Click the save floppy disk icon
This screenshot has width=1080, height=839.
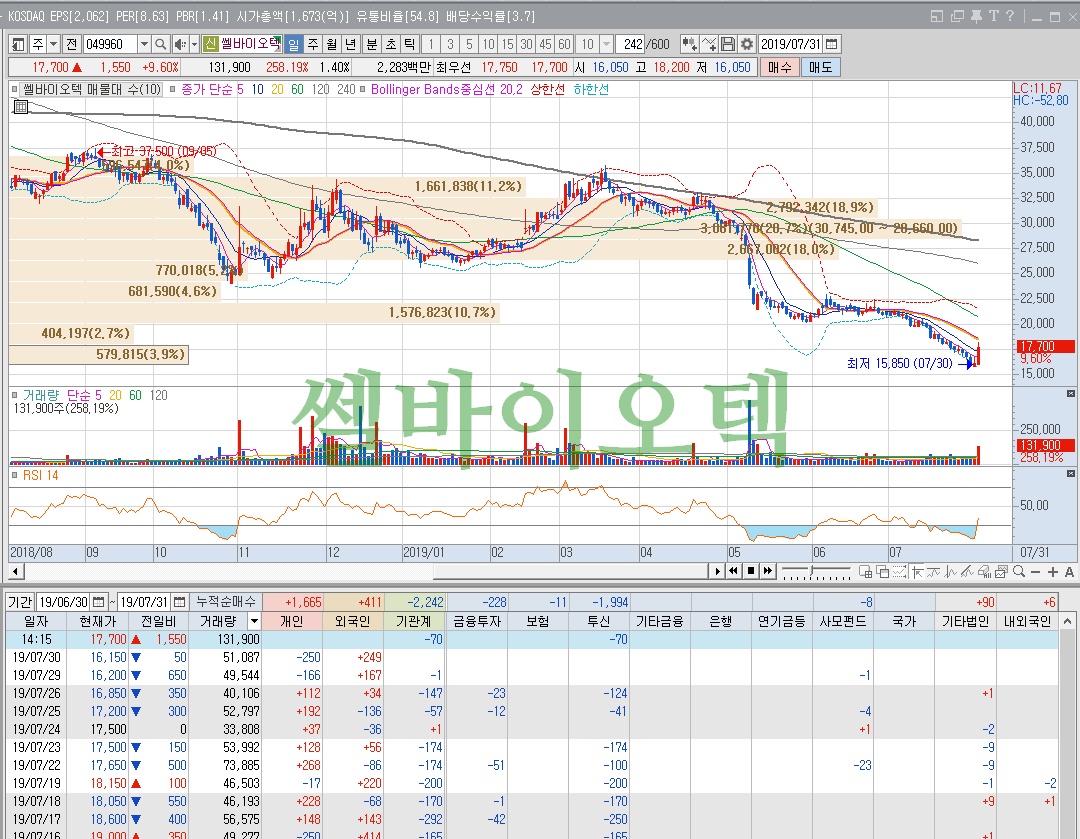click(x=728, y=44)
